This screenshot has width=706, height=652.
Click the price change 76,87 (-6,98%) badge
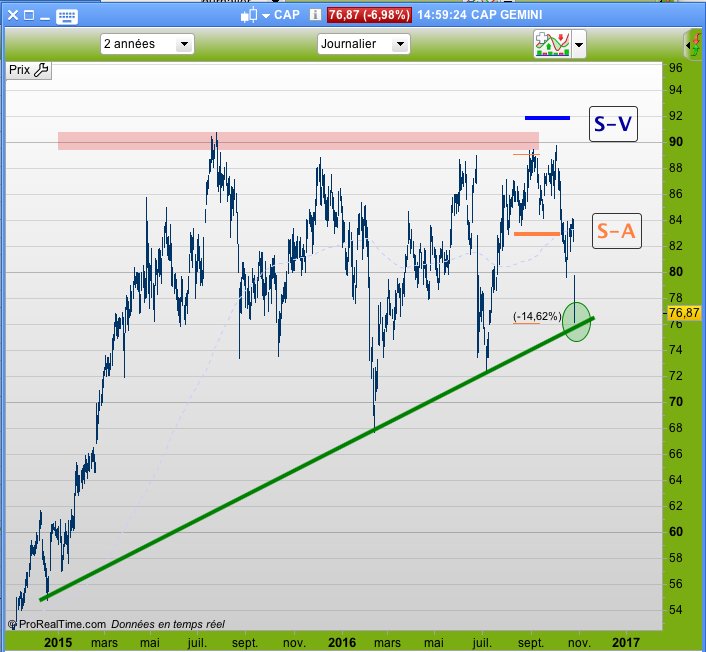369,15
